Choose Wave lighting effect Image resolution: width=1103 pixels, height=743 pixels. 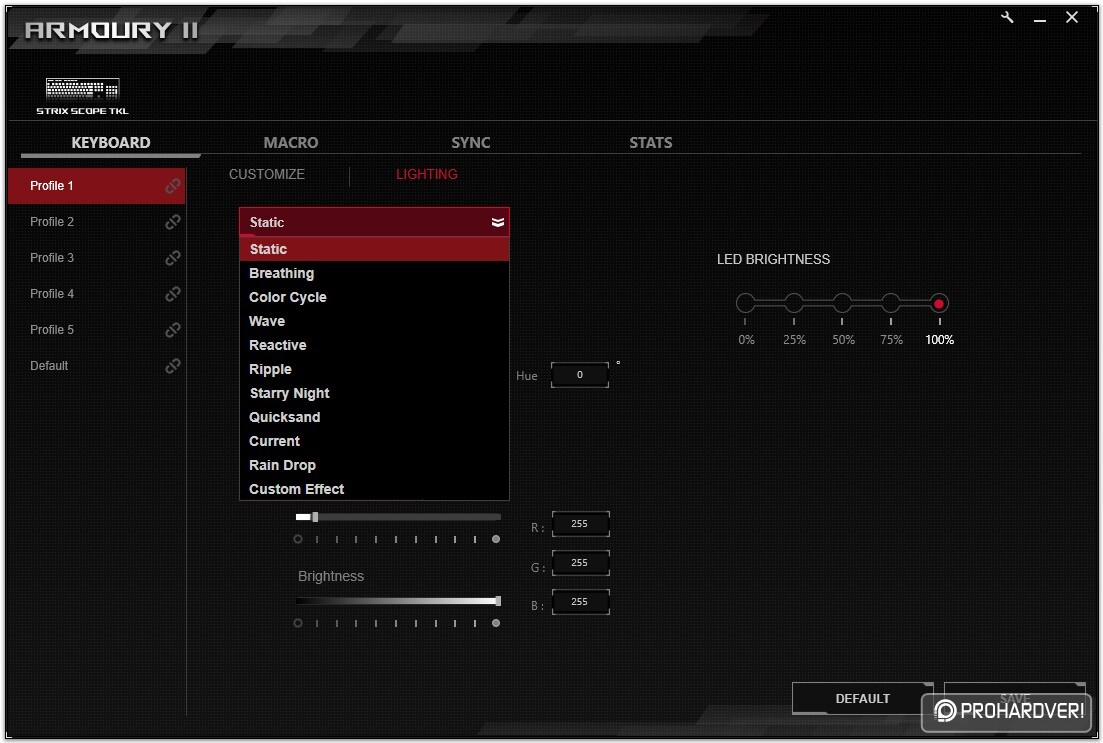[374, 321]
